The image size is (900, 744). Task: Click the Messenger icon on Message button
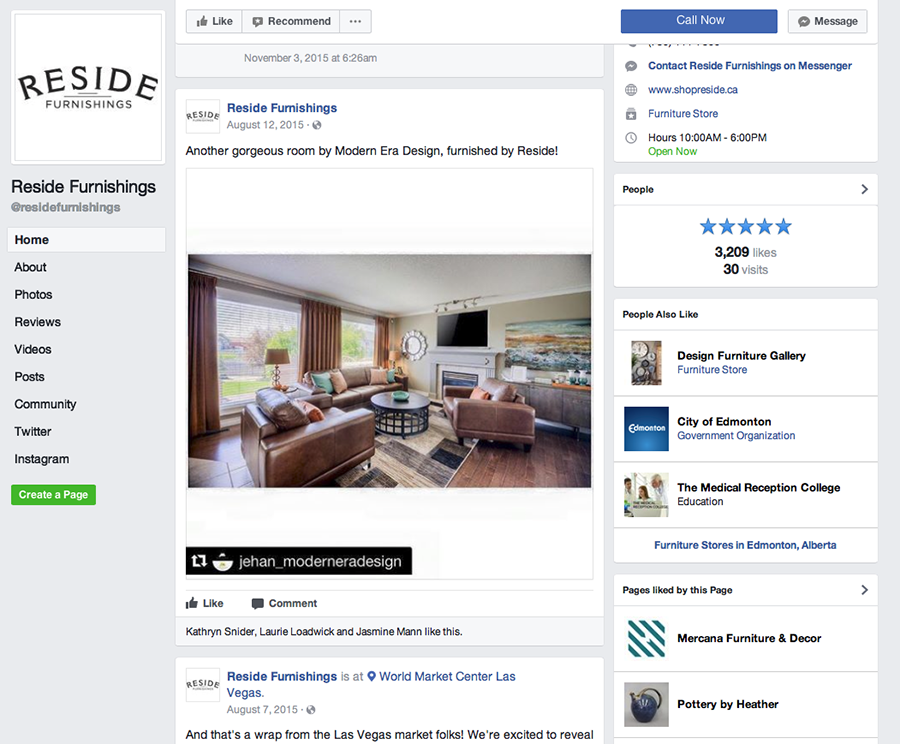pyautogui.click(x=804, y=21)
